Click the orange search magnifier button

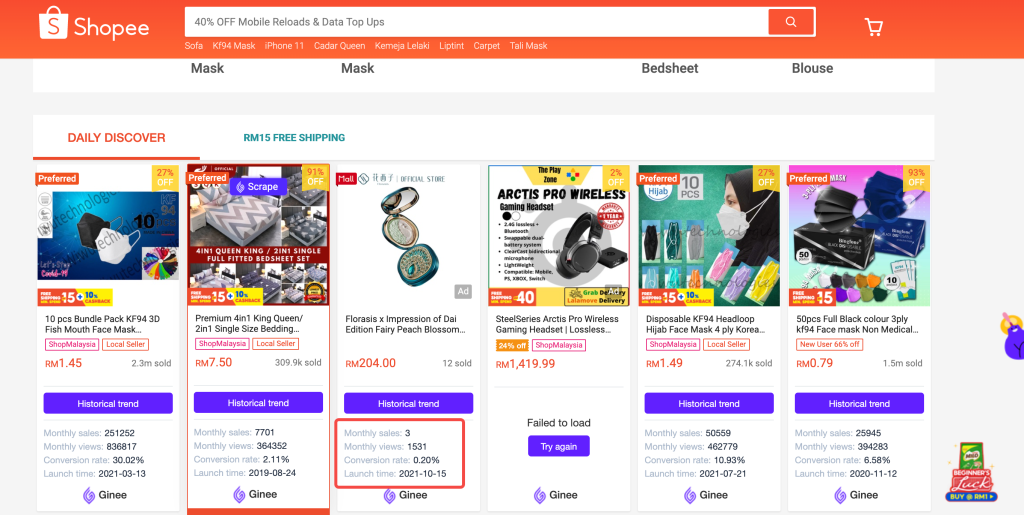pos(791,22)
